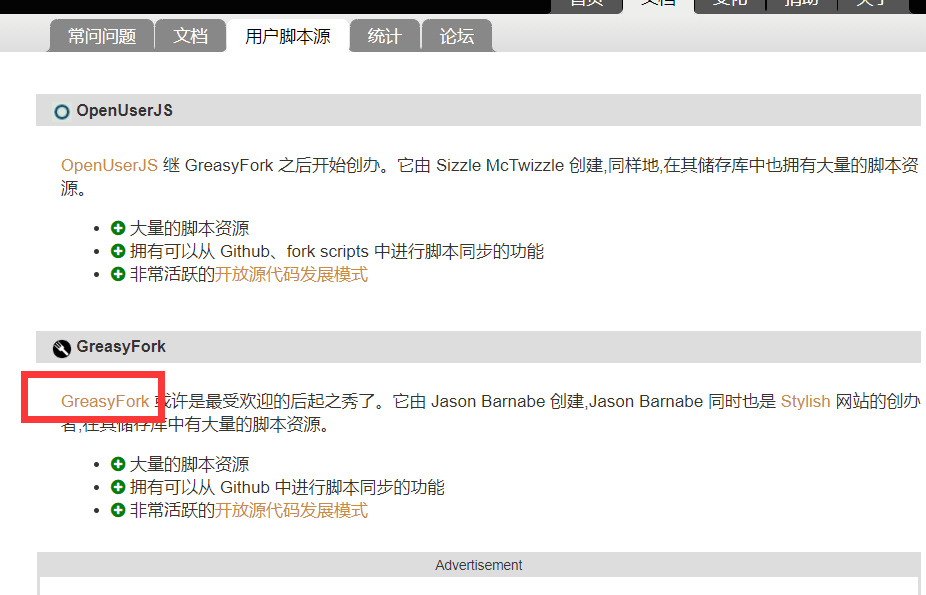Open the 统计 tab
Viewport: 926px width, 595px height.
(x=384, y=36)
